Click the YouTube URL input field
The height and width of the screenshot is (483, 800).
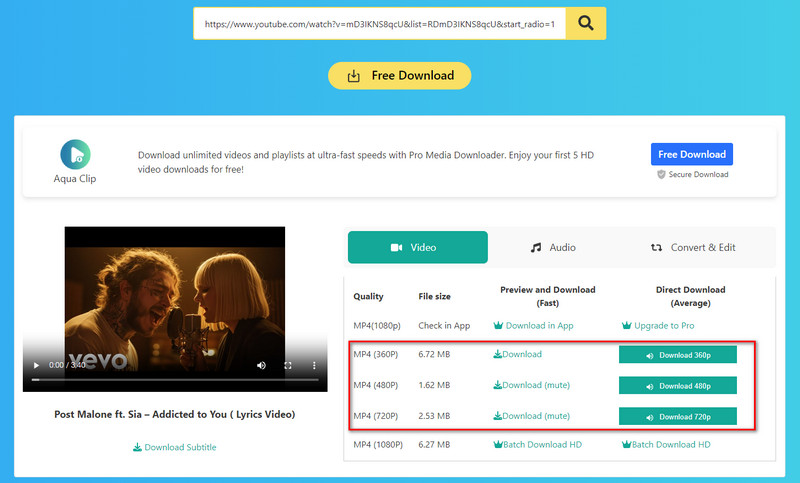[380, 23]
